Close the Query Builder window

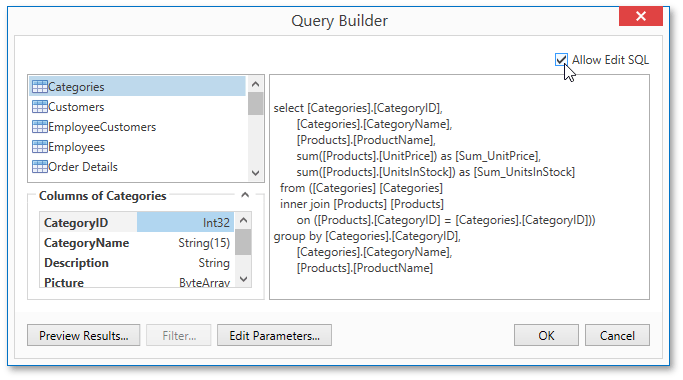tap(641, 16)
